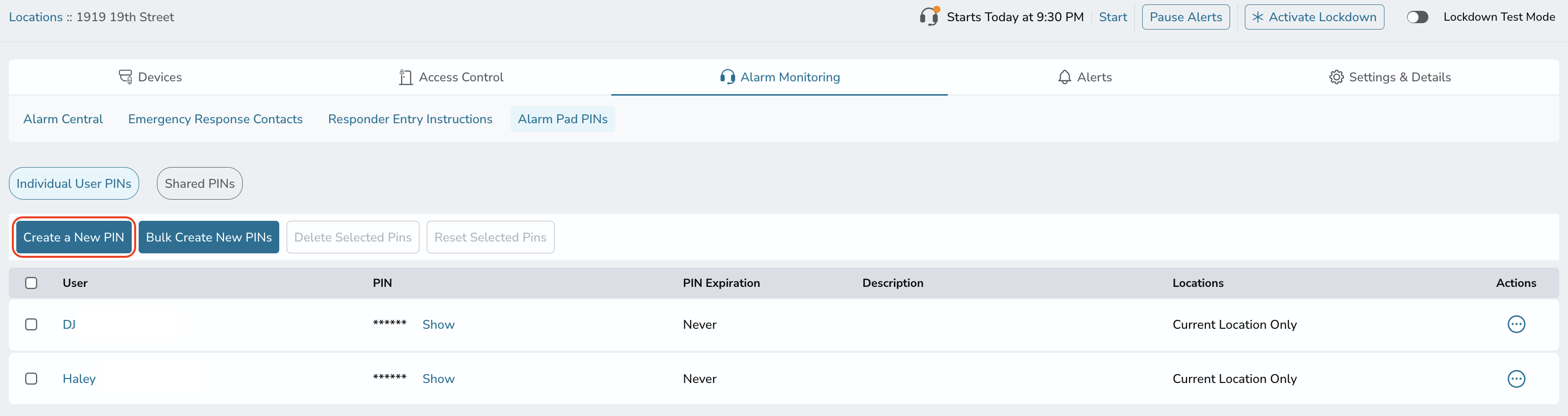Click Reset Selected Pins button

490,237
